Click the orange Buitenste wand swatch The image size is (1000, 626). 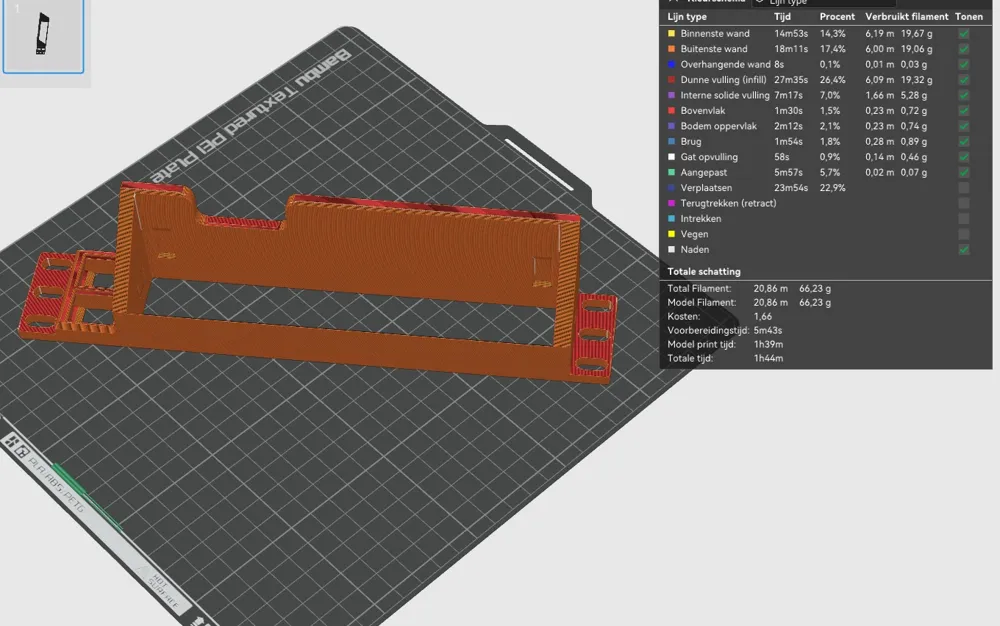click(671, 49)
